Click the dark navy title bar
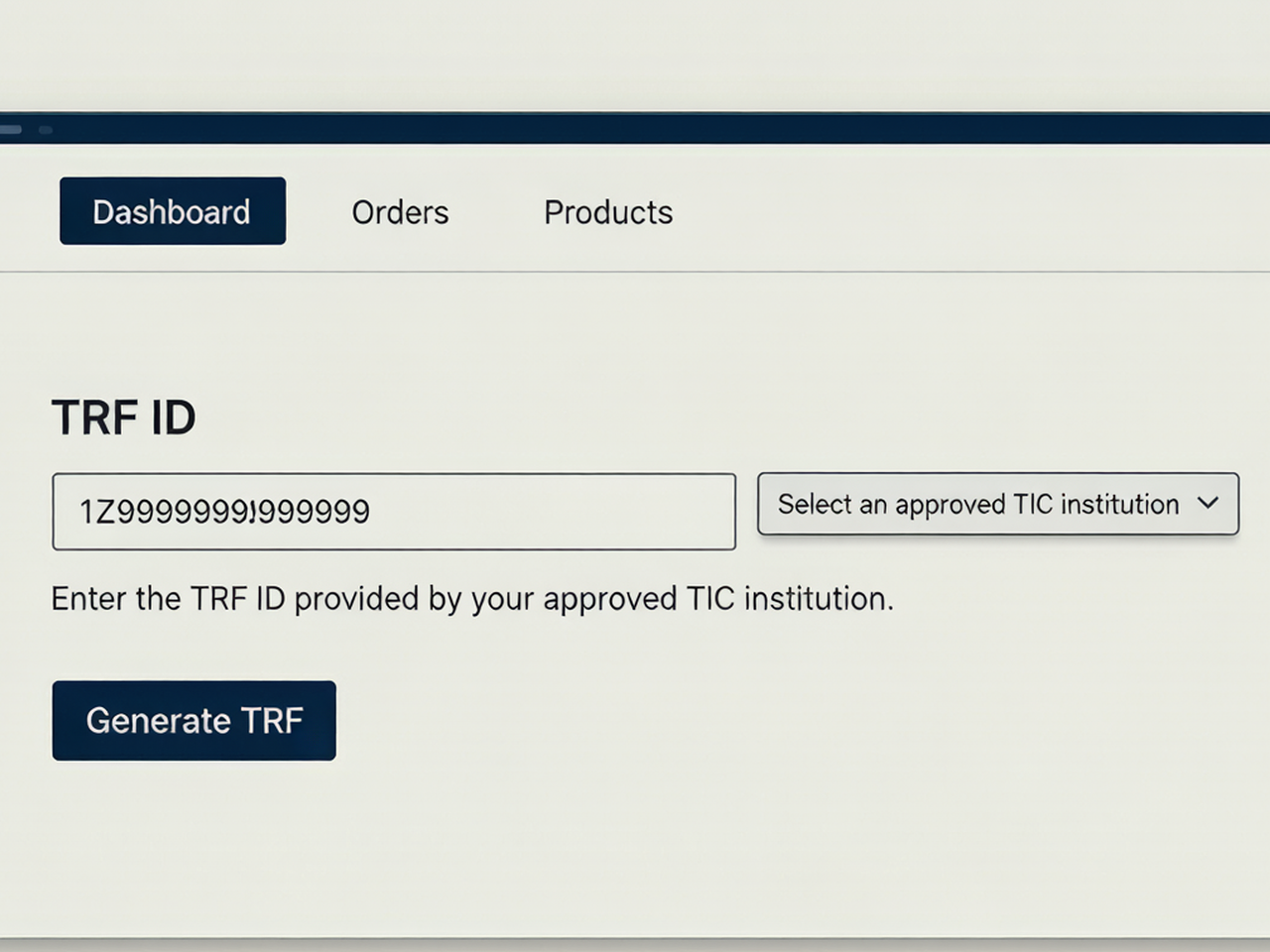Image resolution: width=1270 pixels, height=952 pixels. click(635, 129)
